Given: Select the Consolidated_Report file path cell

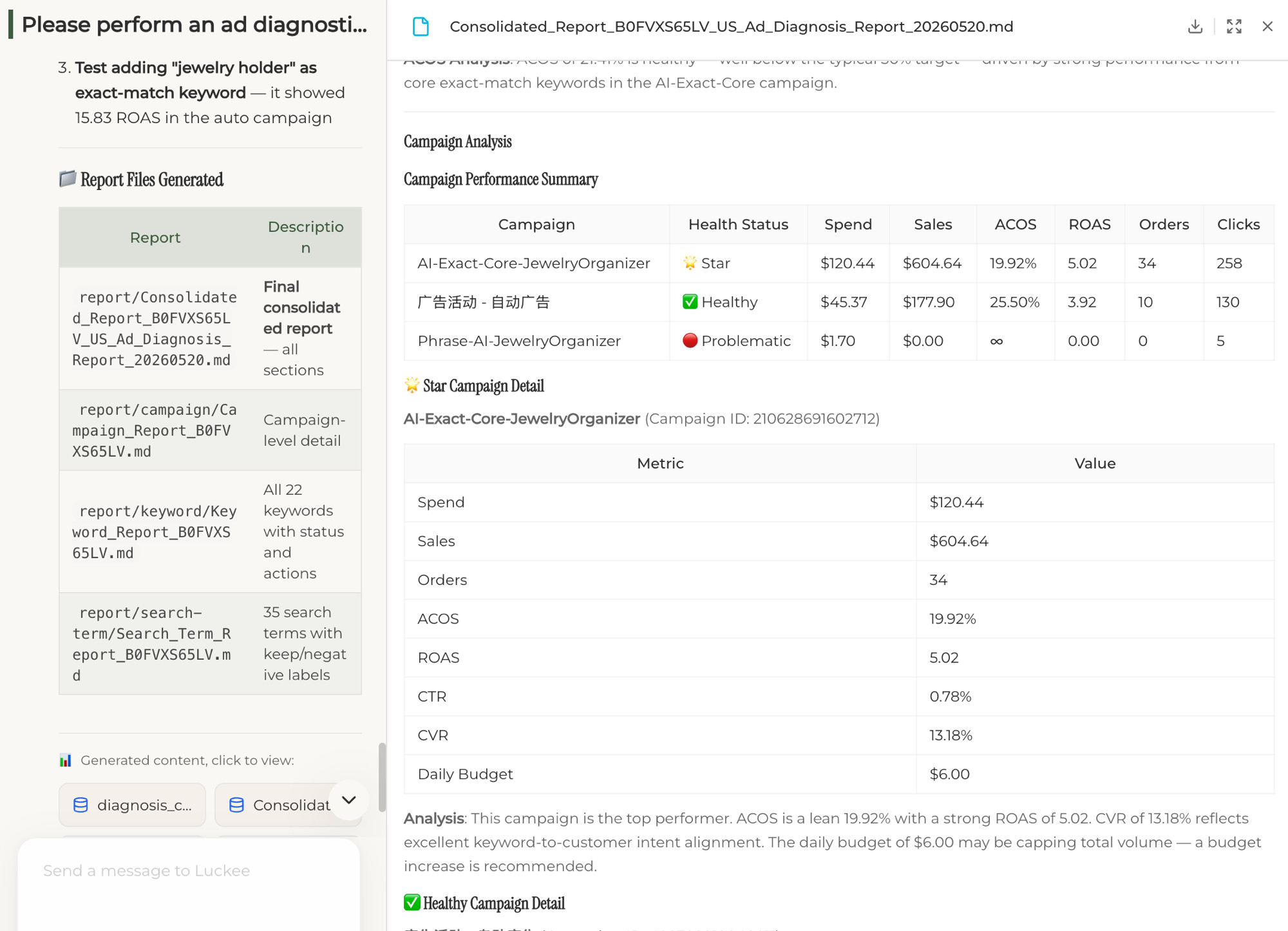Looking at the screenshot, I should tap(155, 329).
